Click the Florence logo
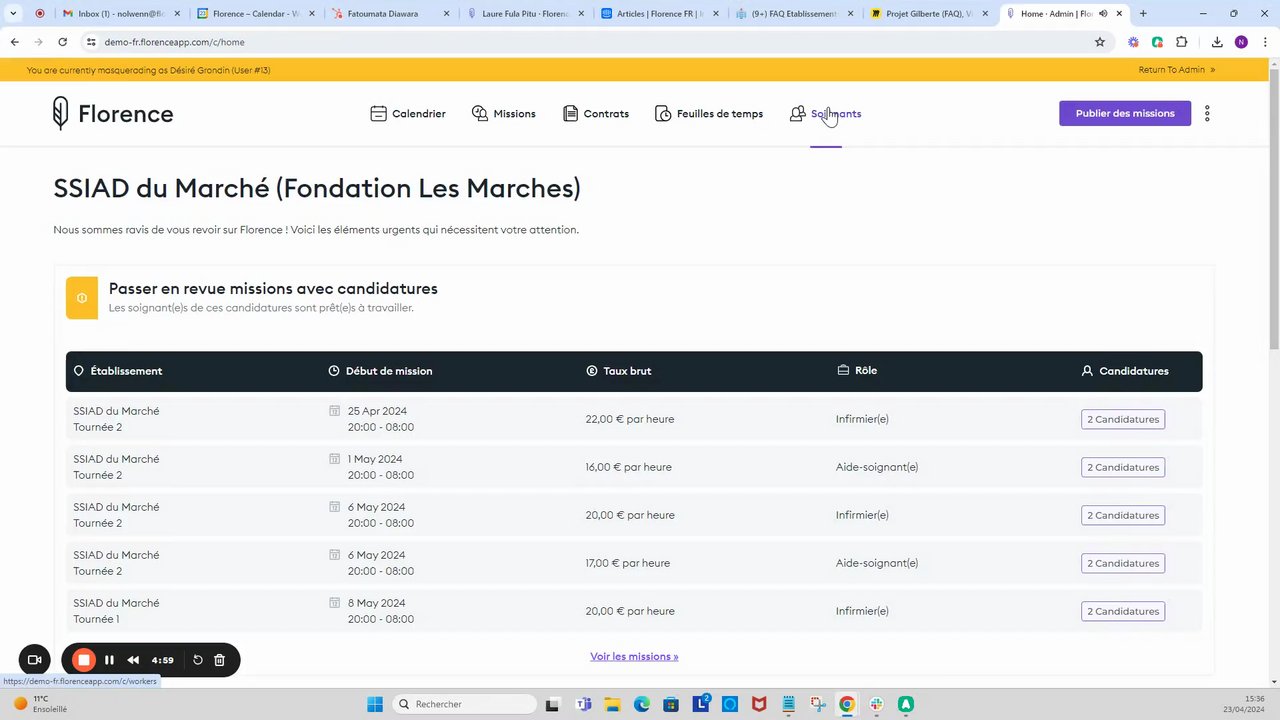This screenshot has height=720, width=1280. [113, 114]
